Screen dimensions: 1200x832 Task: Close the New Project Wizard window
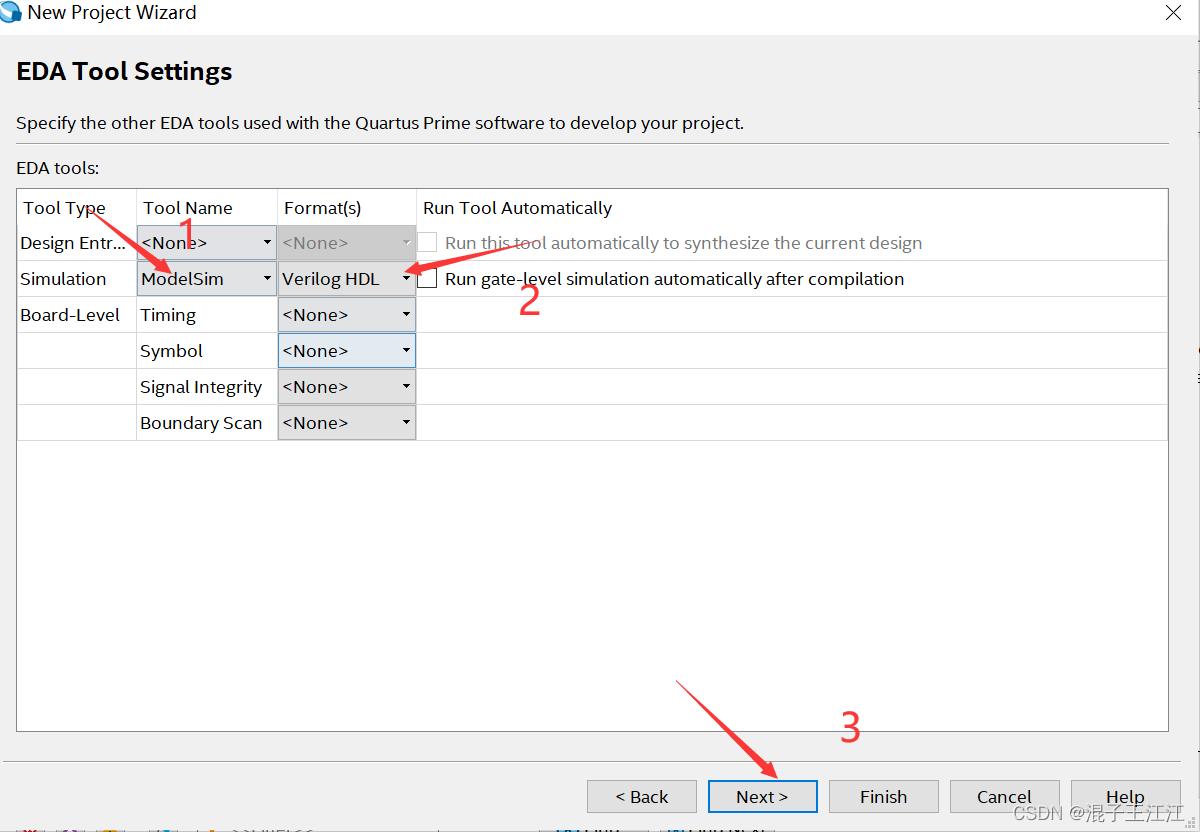click(1174, 13)
